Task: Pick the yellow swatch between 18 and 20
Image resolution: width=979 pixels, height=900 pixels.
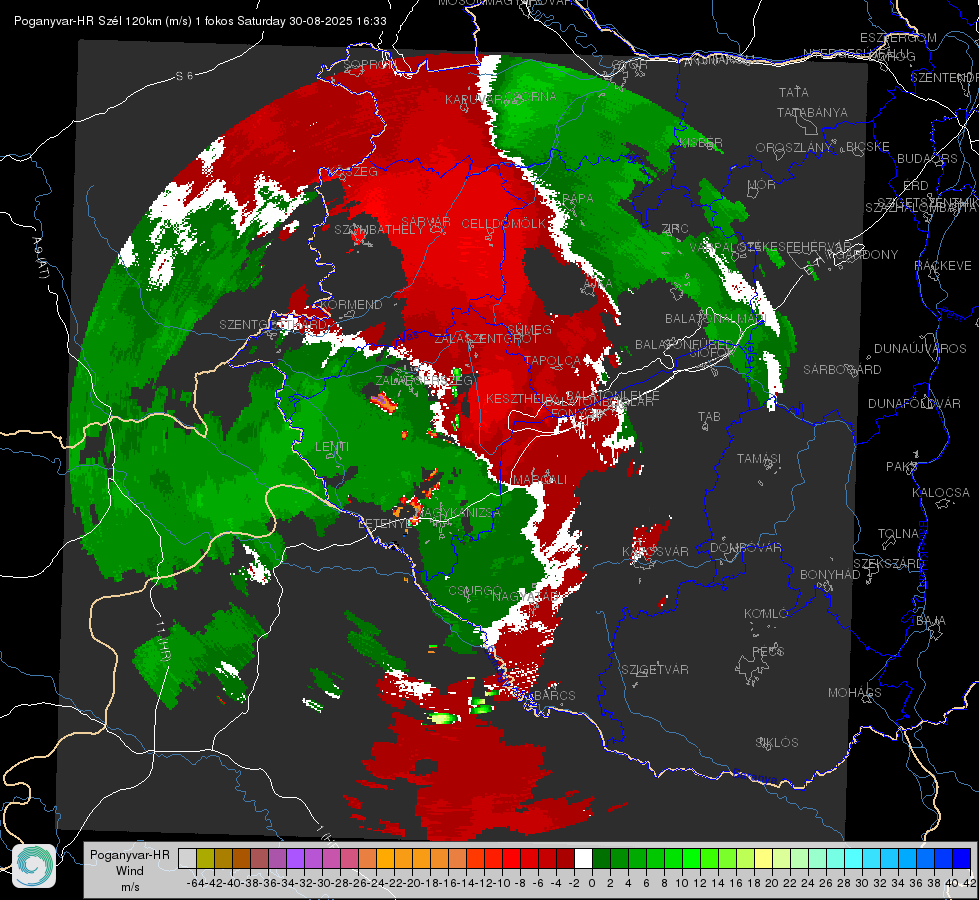Action: [x=764, y=858]
